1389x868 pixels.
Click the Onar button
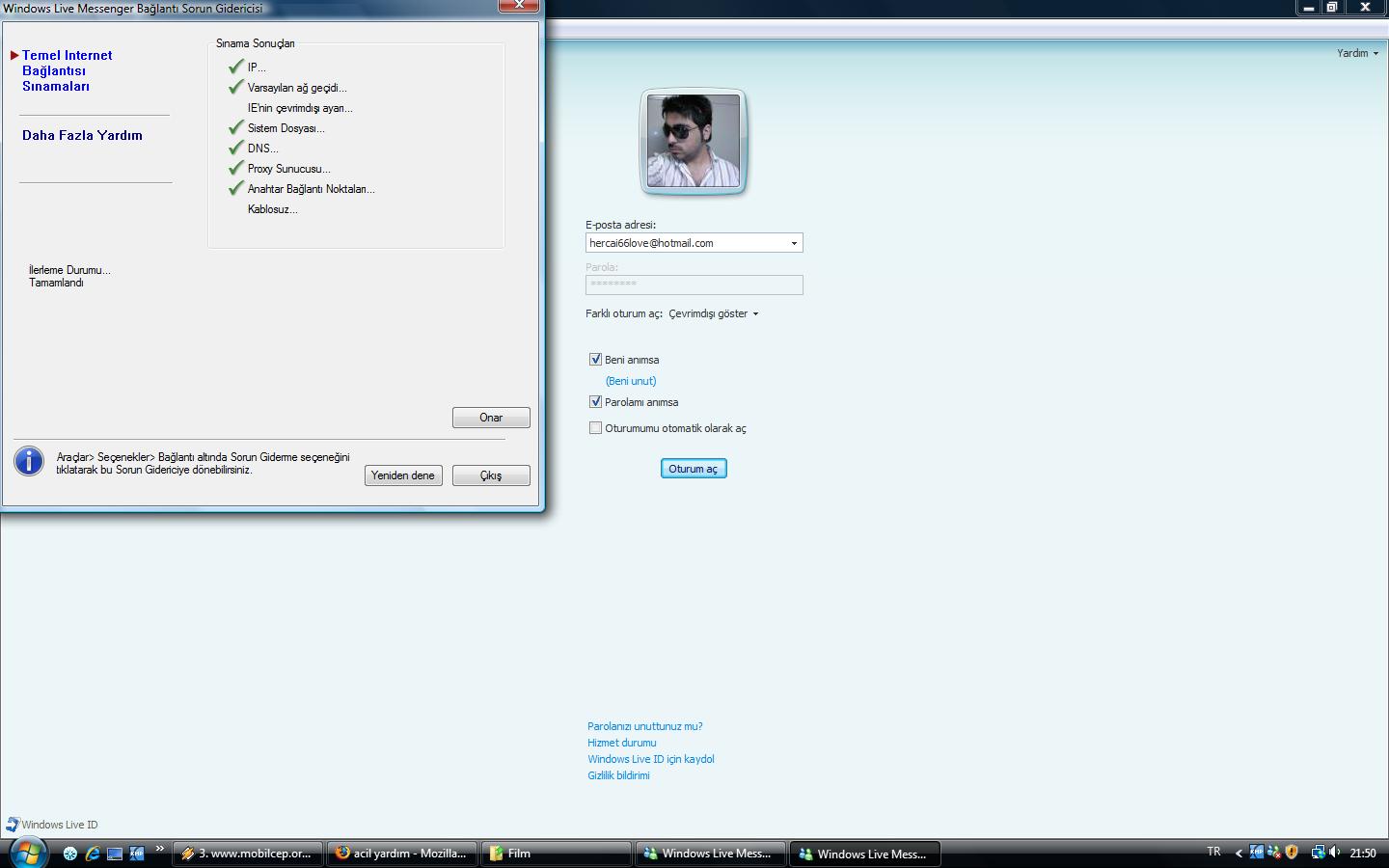pyautogui.click(x=491, y=418)
